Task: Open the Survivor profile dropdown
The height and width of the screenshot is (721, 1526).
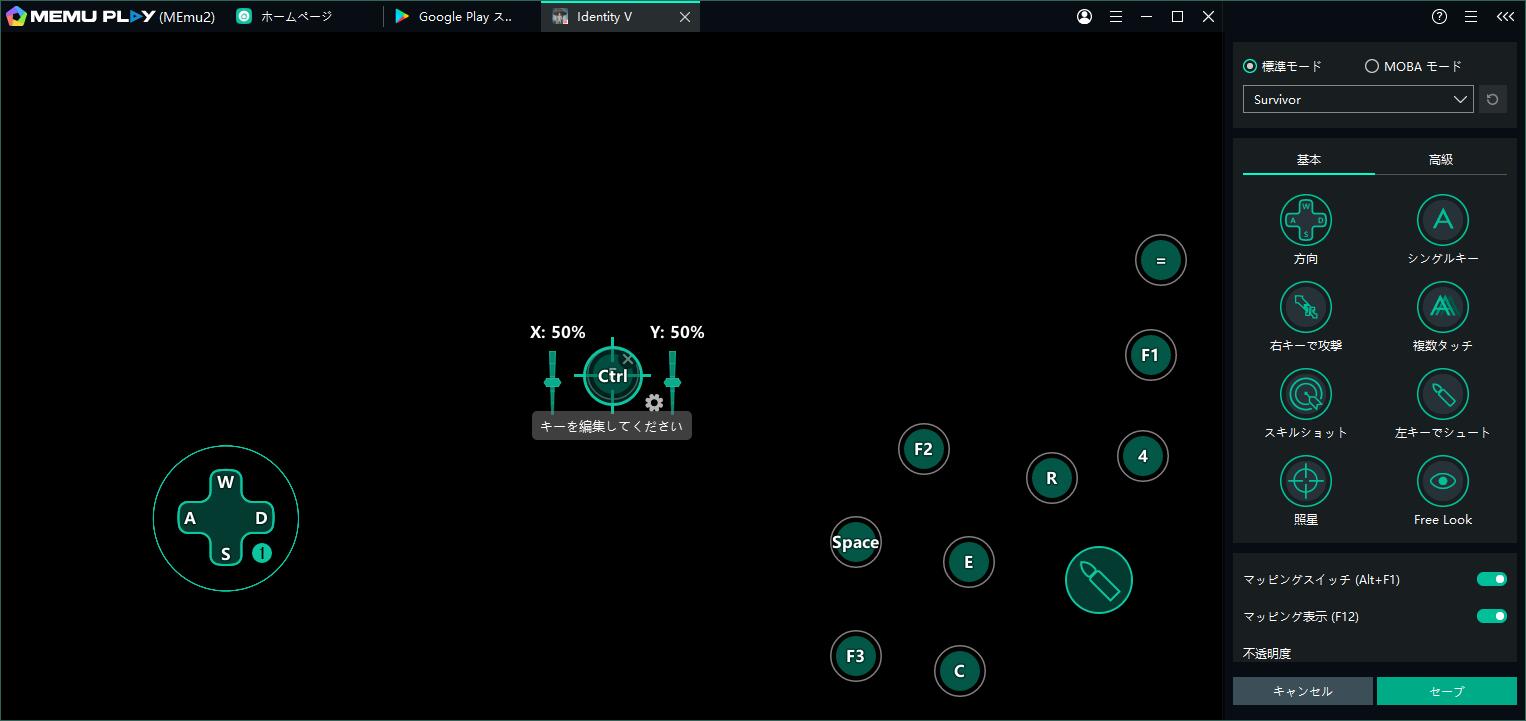Action: [1357, 100]
